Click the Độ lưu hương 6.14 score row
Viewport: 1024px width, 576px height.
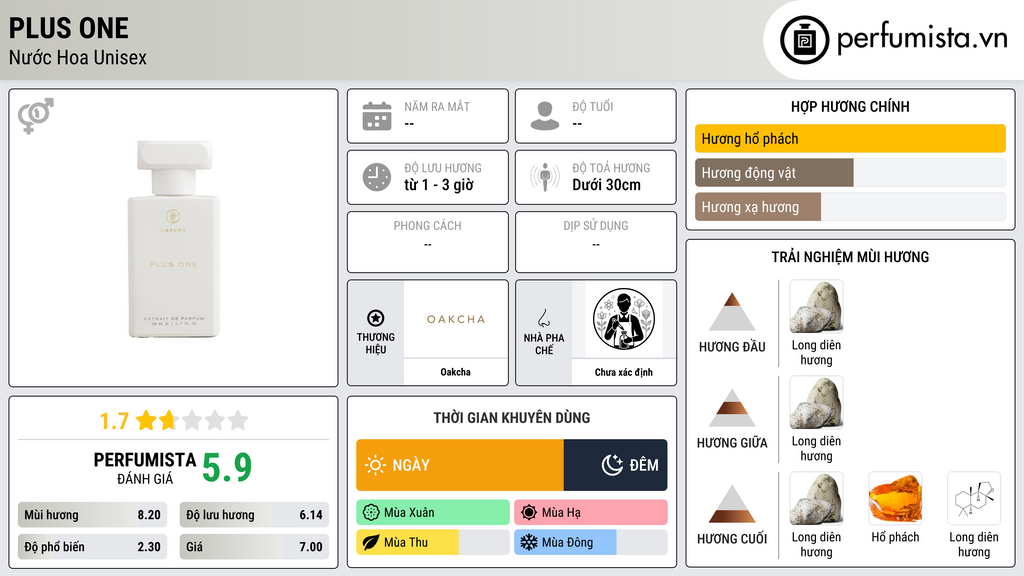(x=254, y=515)
